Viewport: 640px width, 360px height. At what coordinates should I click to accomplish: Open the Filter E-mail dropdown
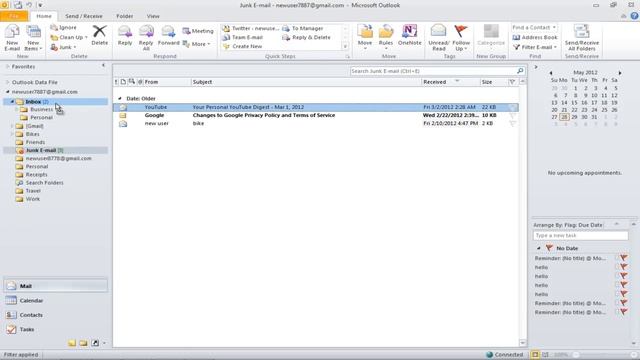[x=535, y=47]
